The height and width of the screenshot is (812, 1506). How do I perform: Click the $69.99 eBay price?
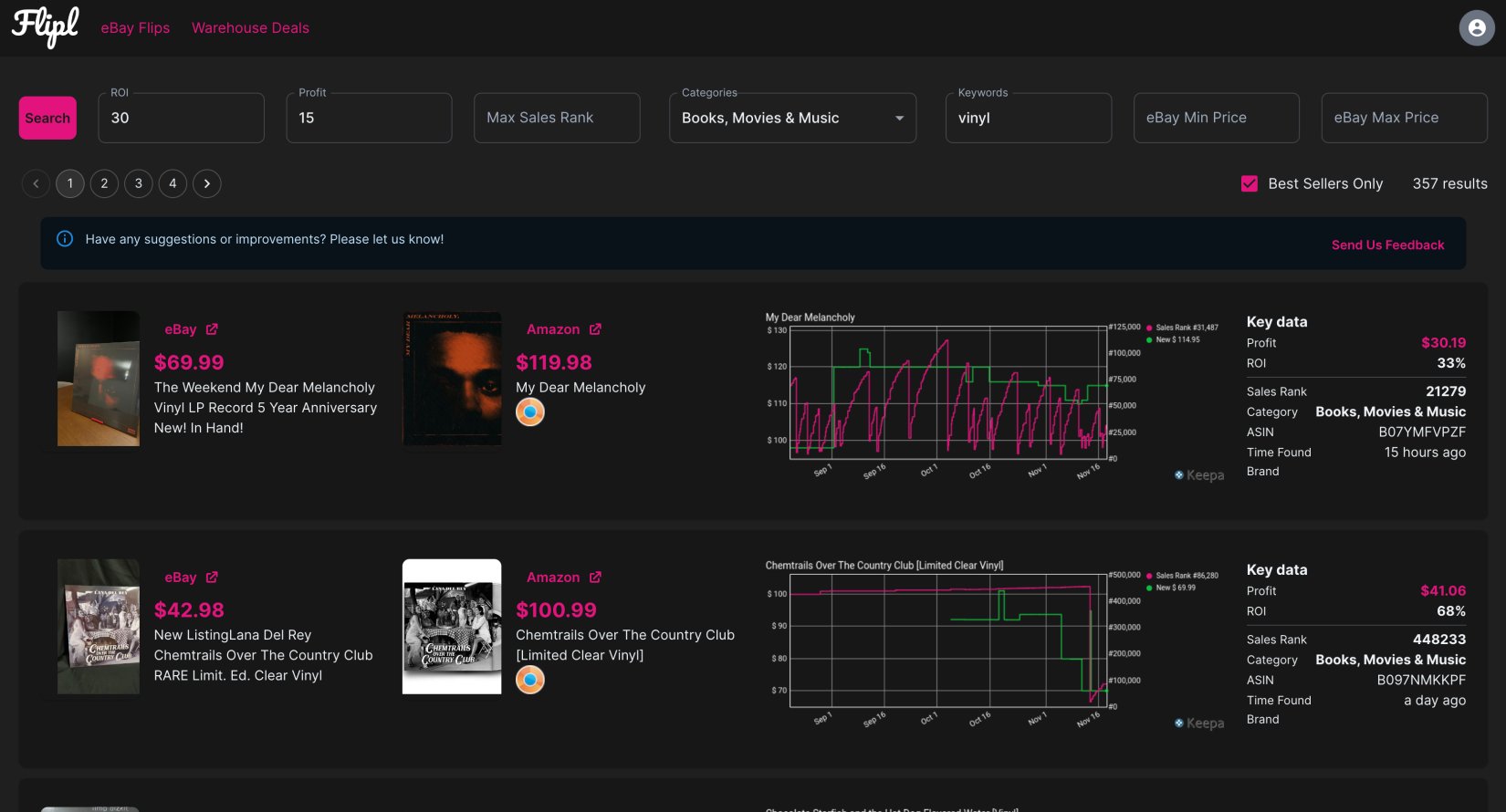pos(189,362)
